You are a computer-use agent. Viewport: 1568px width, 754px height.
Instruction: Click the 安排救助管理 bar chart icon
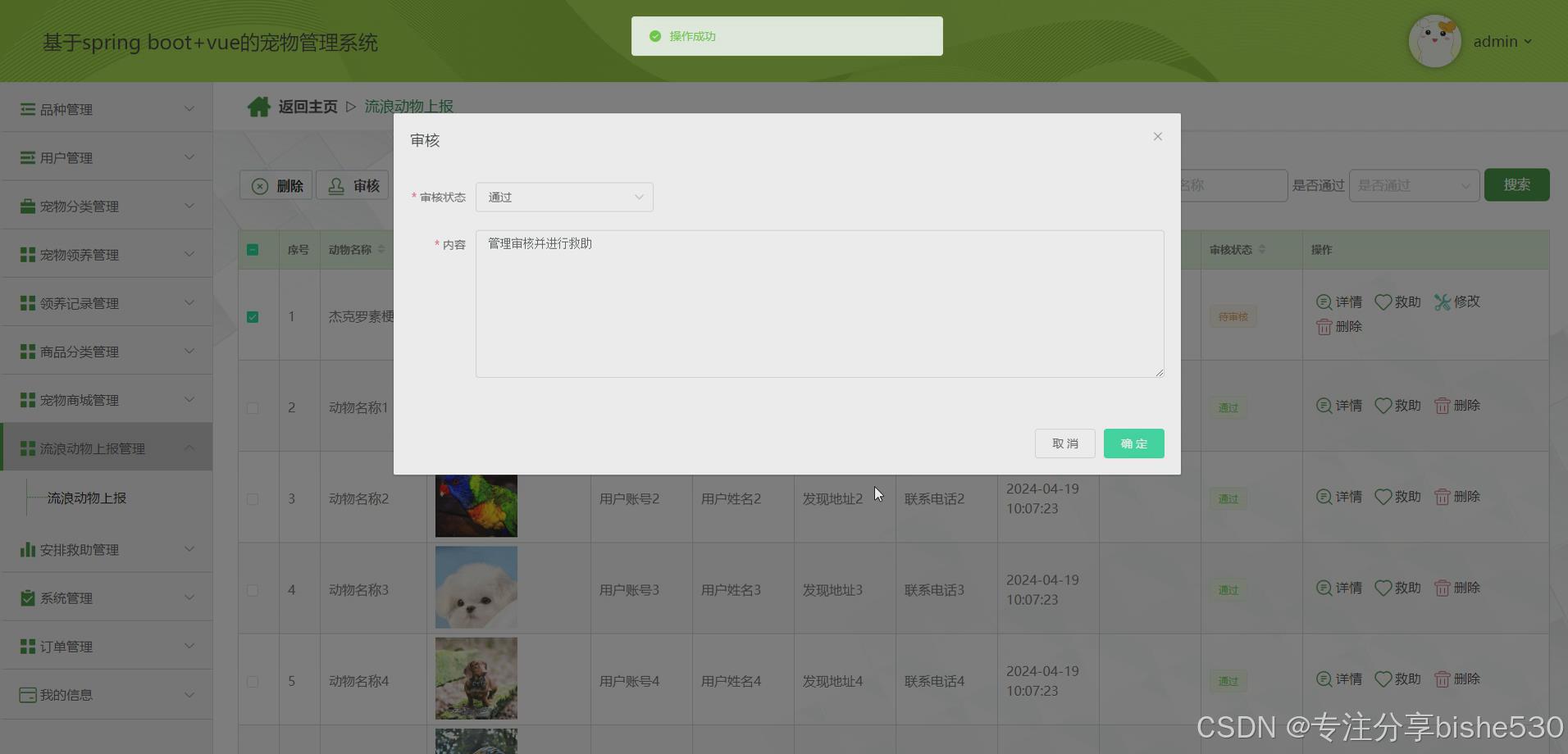(x=28, y=549)
